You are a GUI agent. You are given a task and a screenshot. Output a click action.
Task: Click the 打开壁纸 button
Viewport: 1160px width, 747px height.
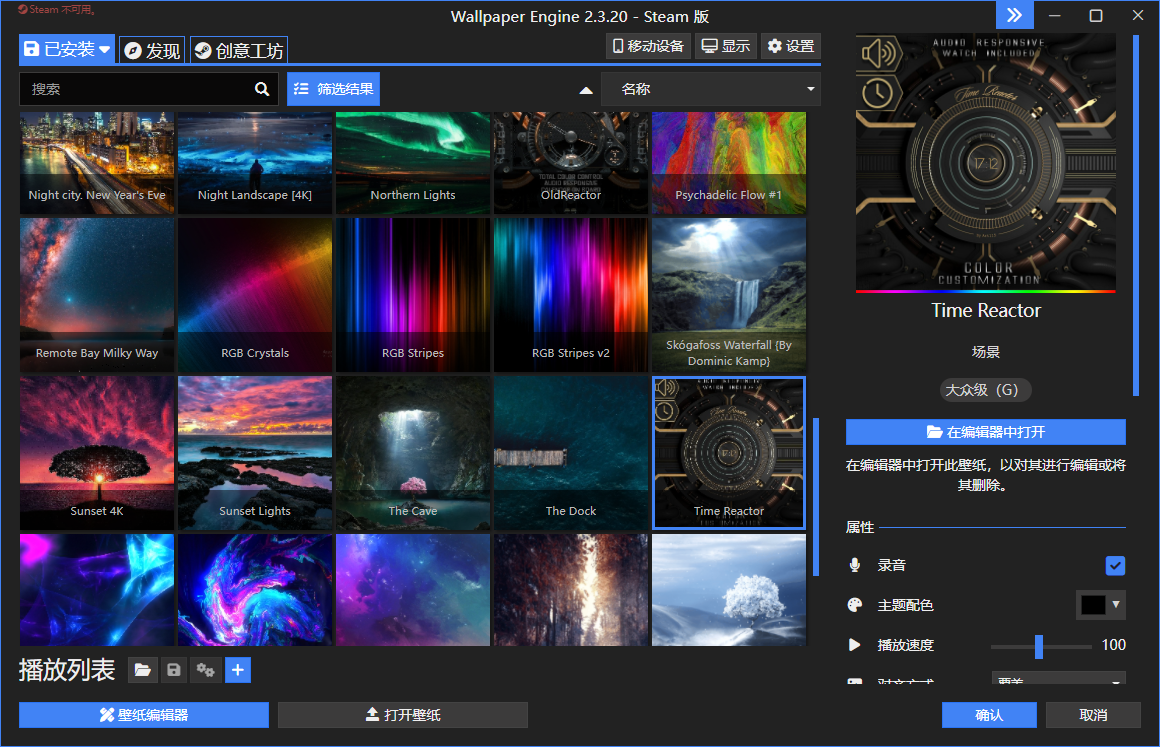click(402, 714)
